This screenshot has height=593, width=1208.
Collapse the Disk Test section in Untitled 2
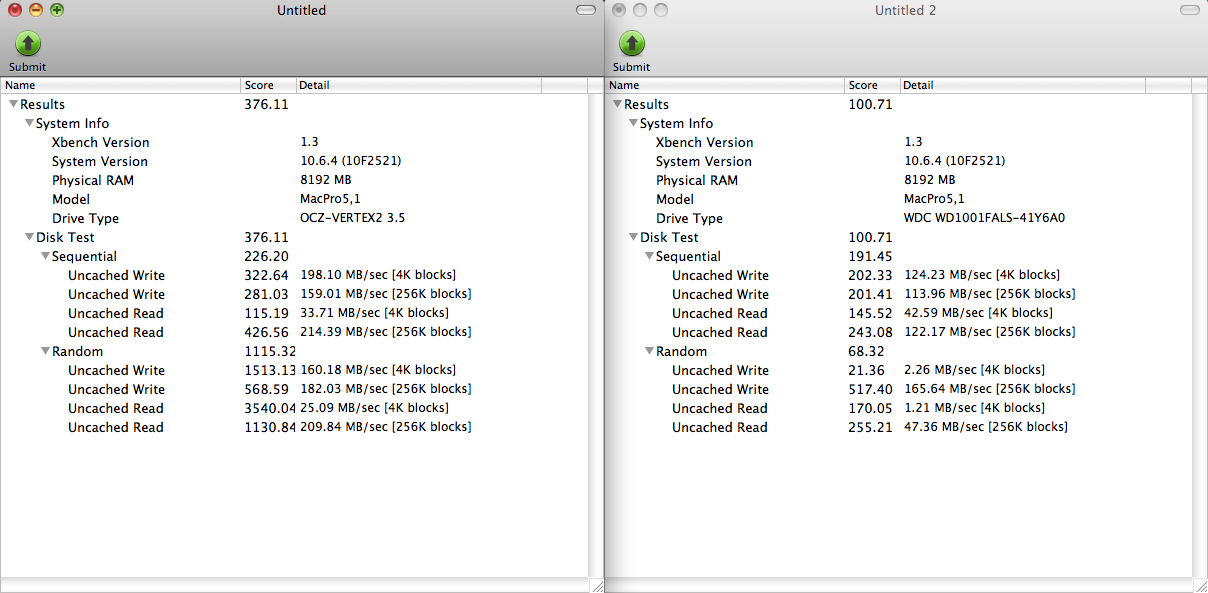pos(632,237)
